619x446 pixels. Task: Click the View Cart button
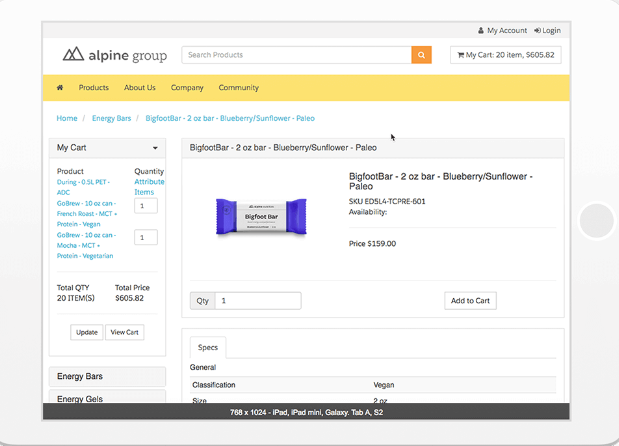click(125, 332)
